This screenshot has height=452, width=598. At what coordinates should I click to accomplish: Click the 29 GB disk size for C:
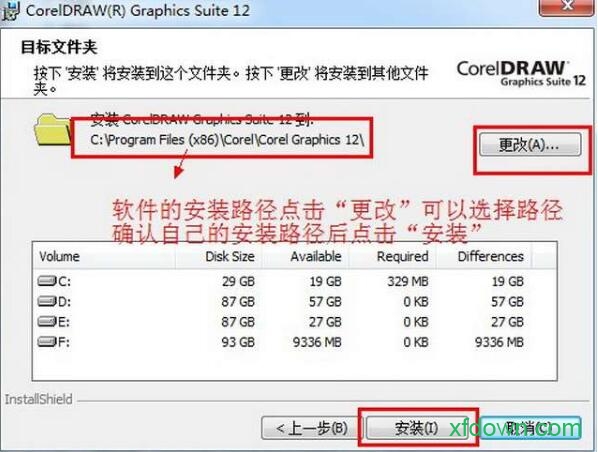[x=238, y=281]
